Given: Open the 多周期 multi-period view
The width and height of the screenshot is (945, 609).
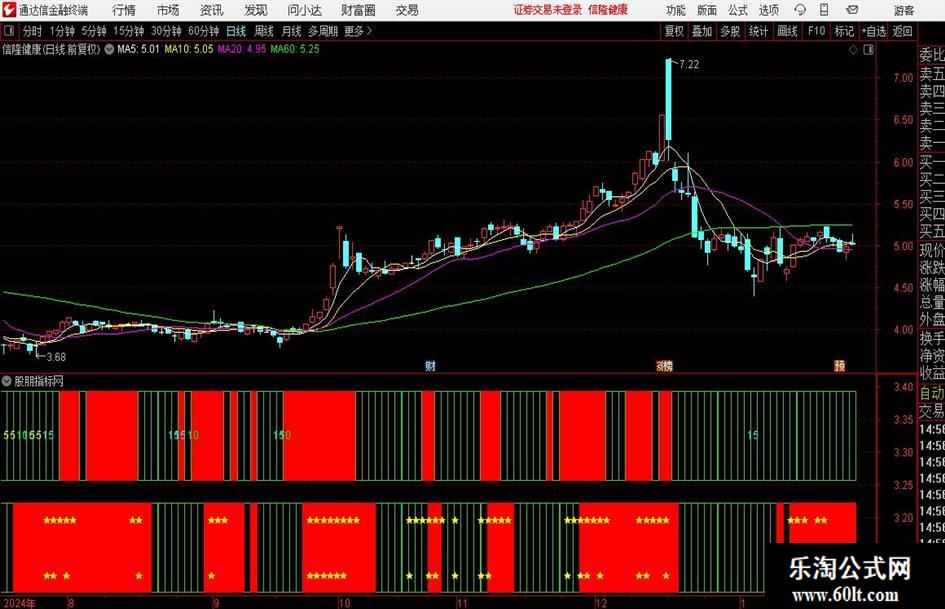Looking at the screenshot, I should click(323, 31).
